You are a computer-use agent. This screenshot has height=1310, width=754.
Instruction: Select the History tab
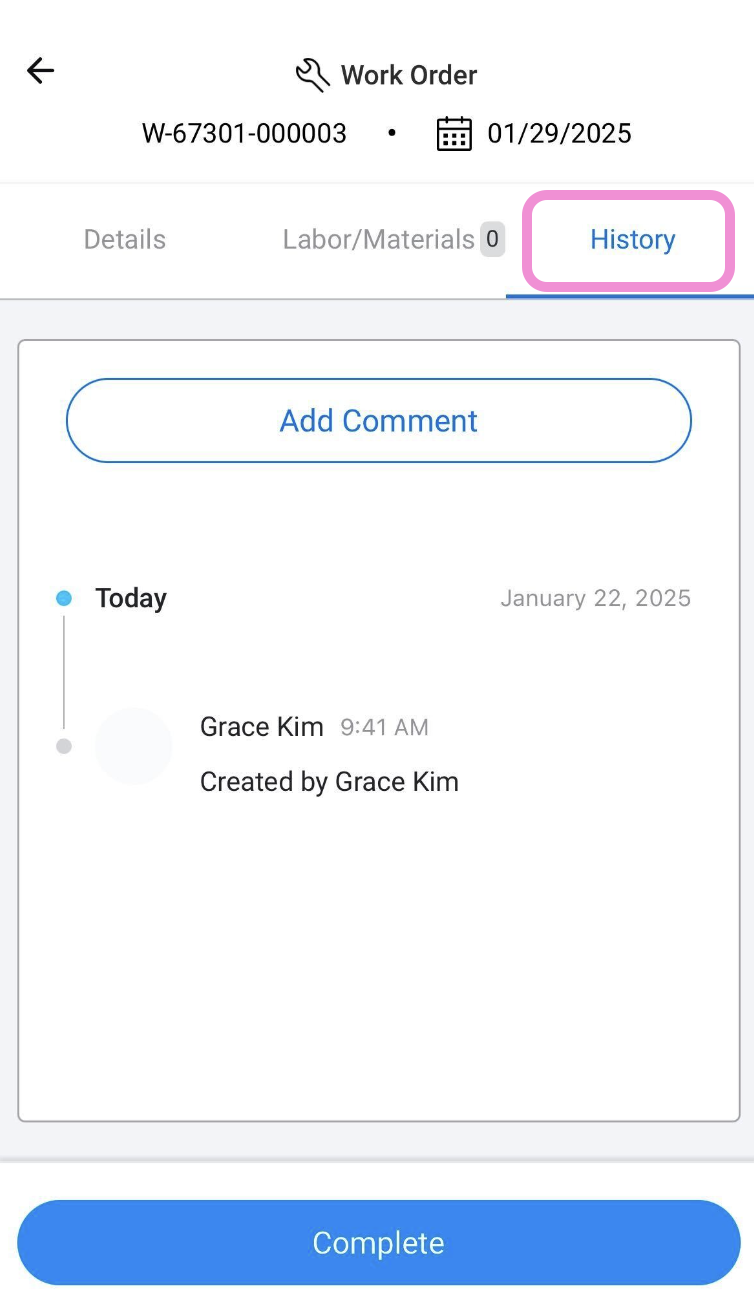coord(632,240)
